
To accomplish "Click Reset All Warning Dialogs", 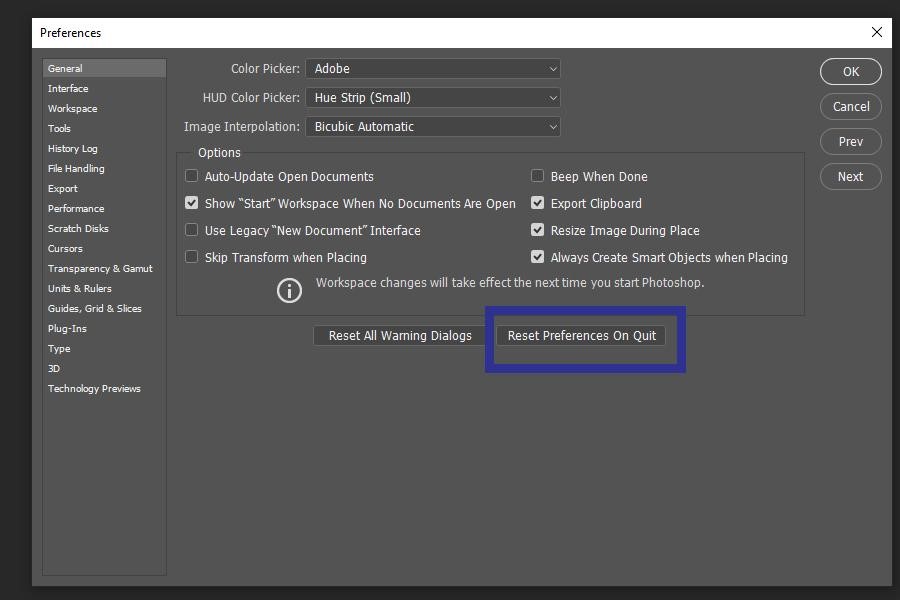I will 400,335.
